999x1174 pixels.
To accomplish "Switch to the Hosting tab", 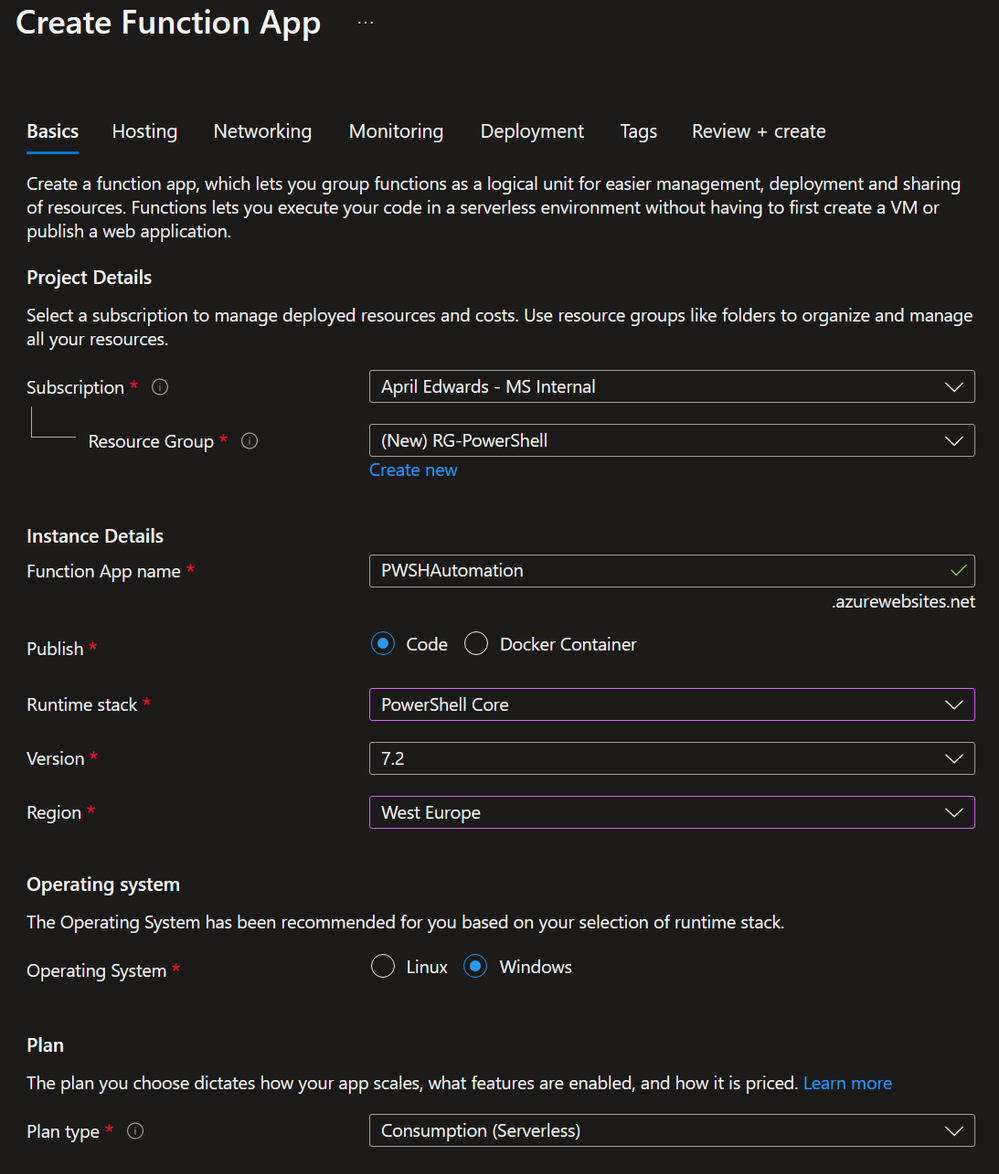I will 145,132.
